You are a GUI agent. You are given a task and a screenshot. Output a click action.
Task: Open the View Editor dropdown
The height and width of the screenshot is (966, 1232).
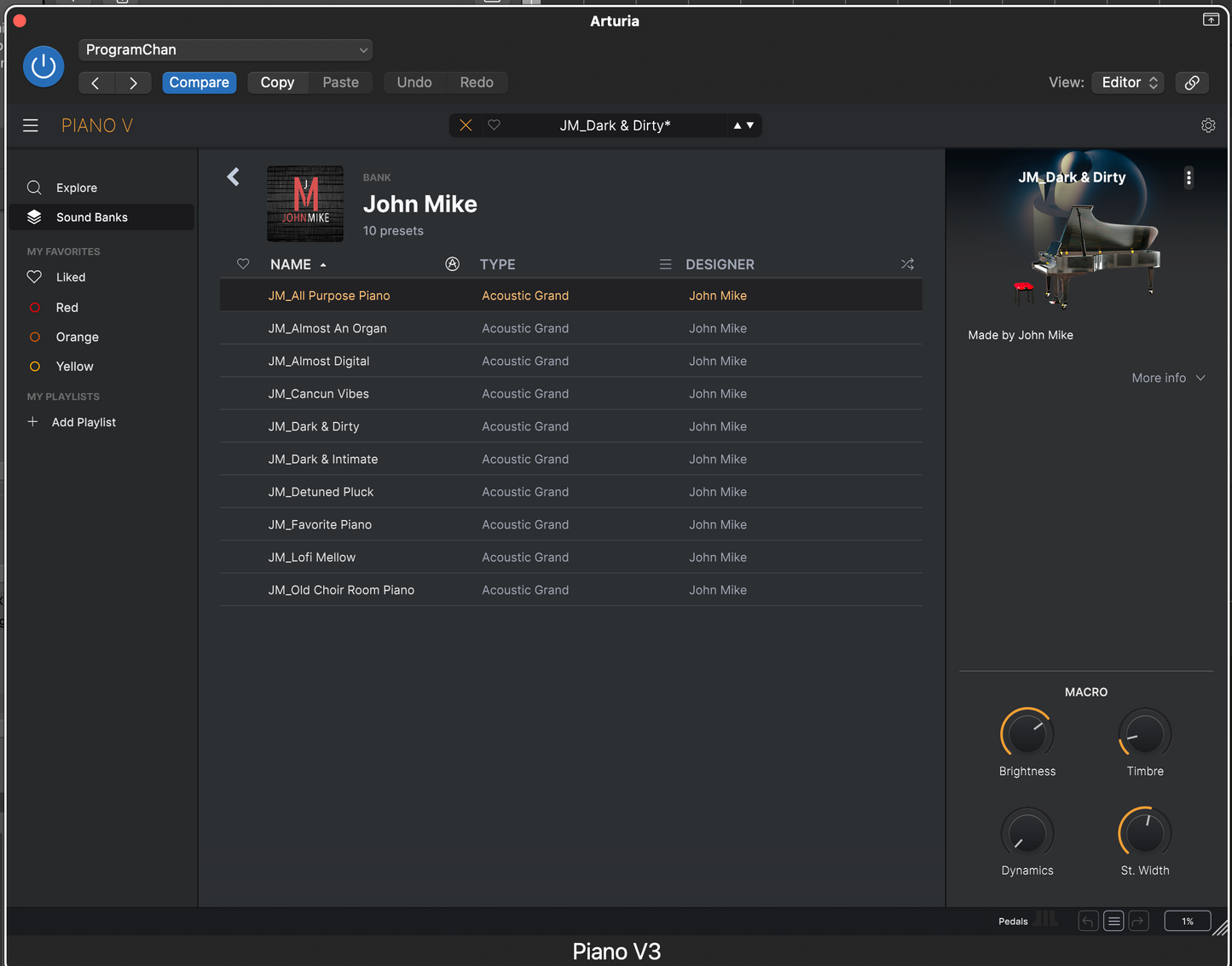(x=1128, y=83)
